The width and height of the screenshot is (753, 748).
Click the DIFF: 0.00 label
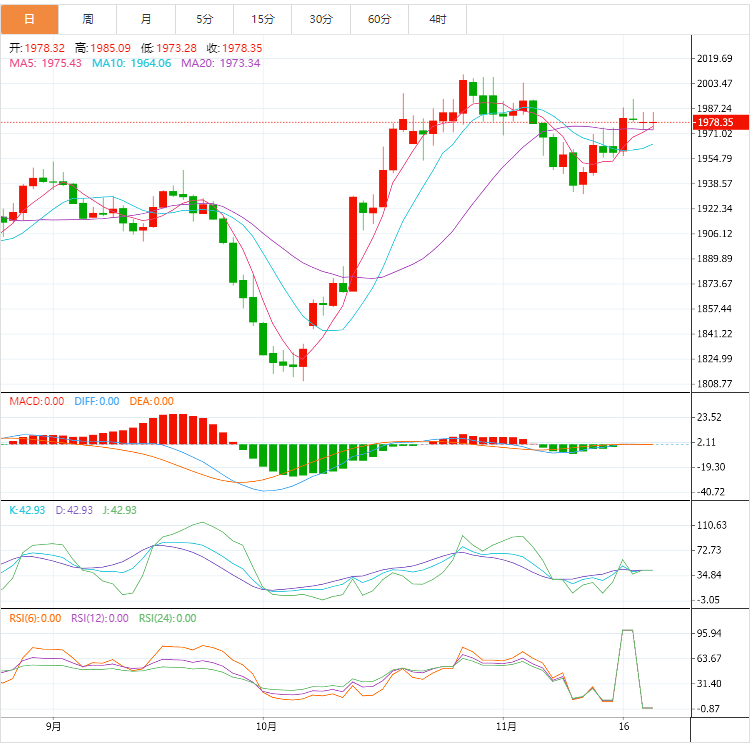[x=96, y=401]
